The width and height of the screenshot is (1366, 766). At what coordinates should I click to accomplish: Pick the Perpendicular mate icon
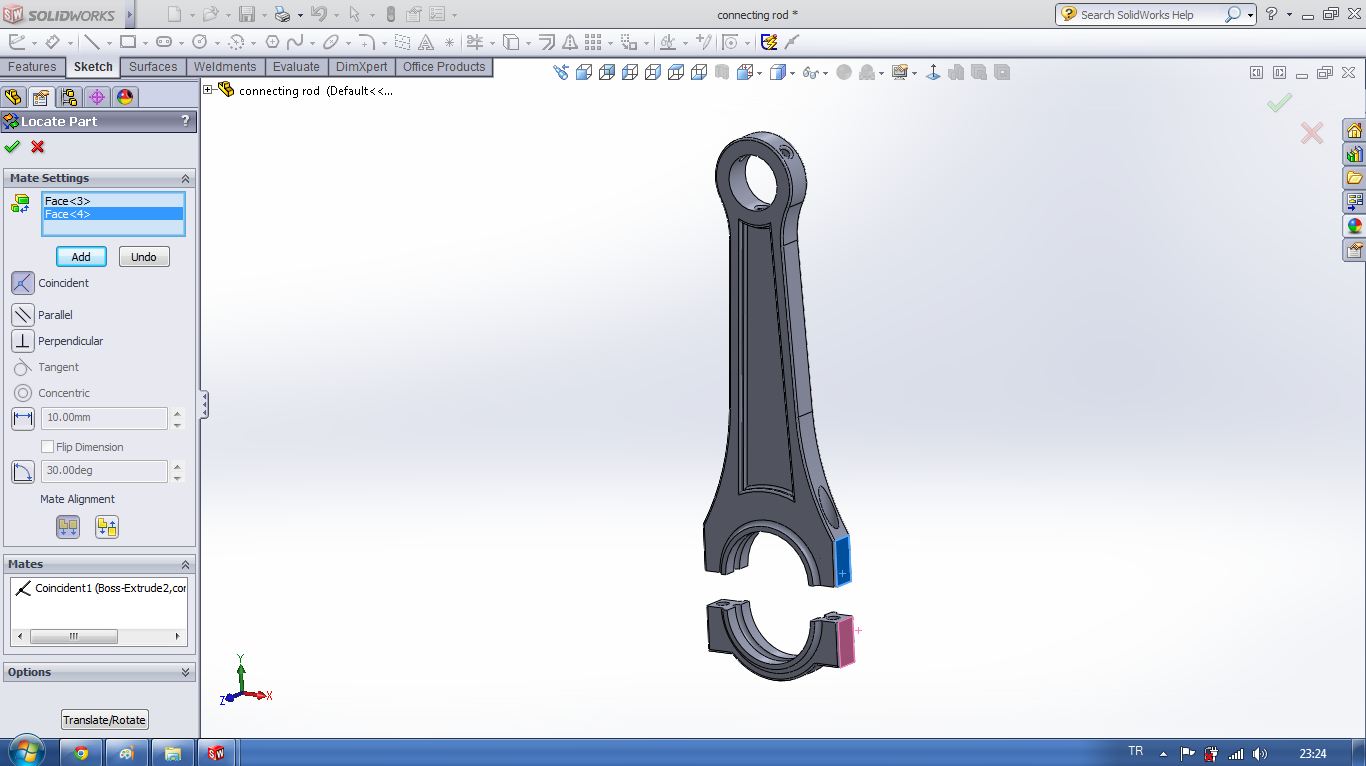coord(22,341)
